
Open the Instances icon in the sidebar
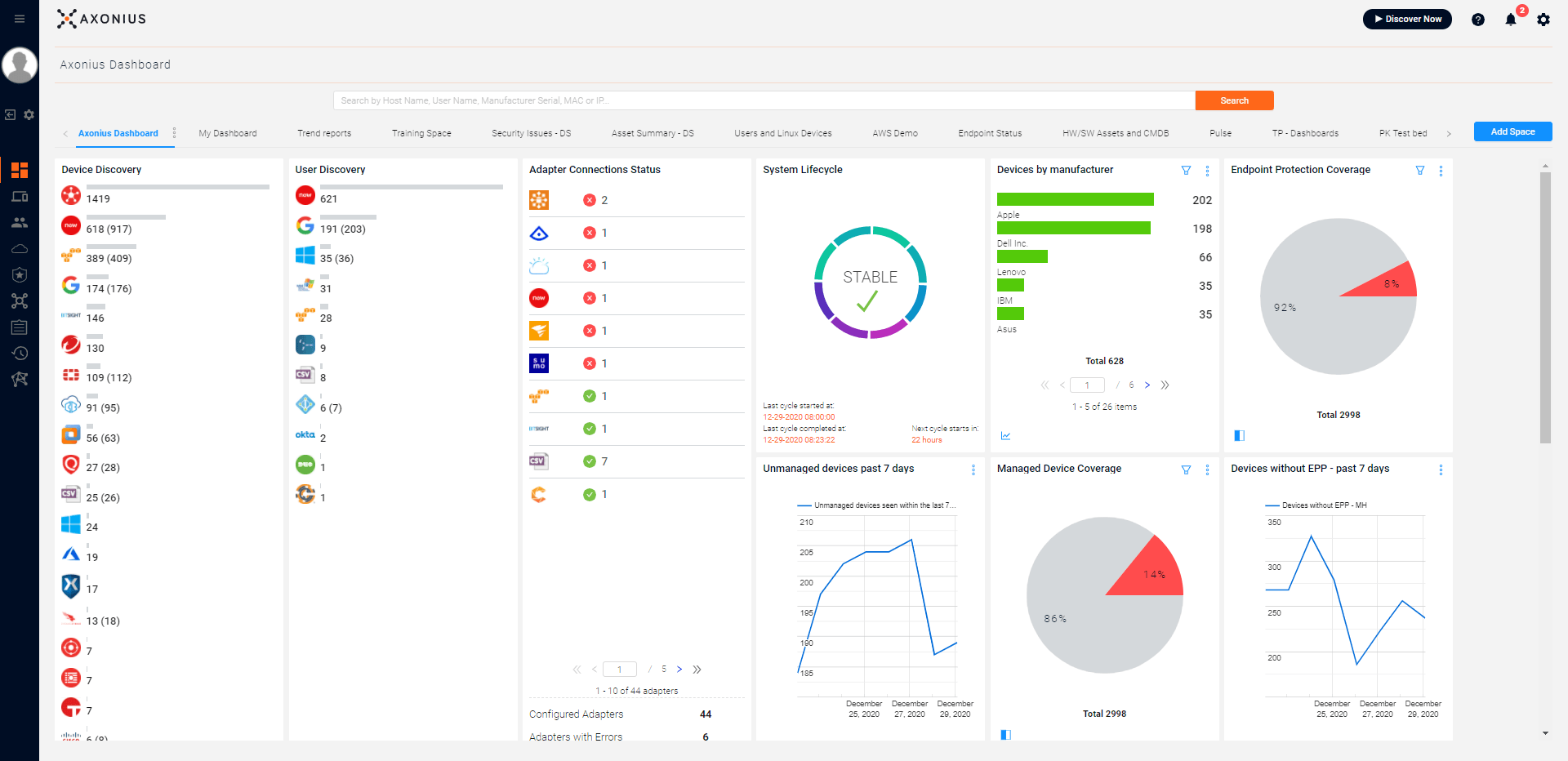click(x=20, y=379)
